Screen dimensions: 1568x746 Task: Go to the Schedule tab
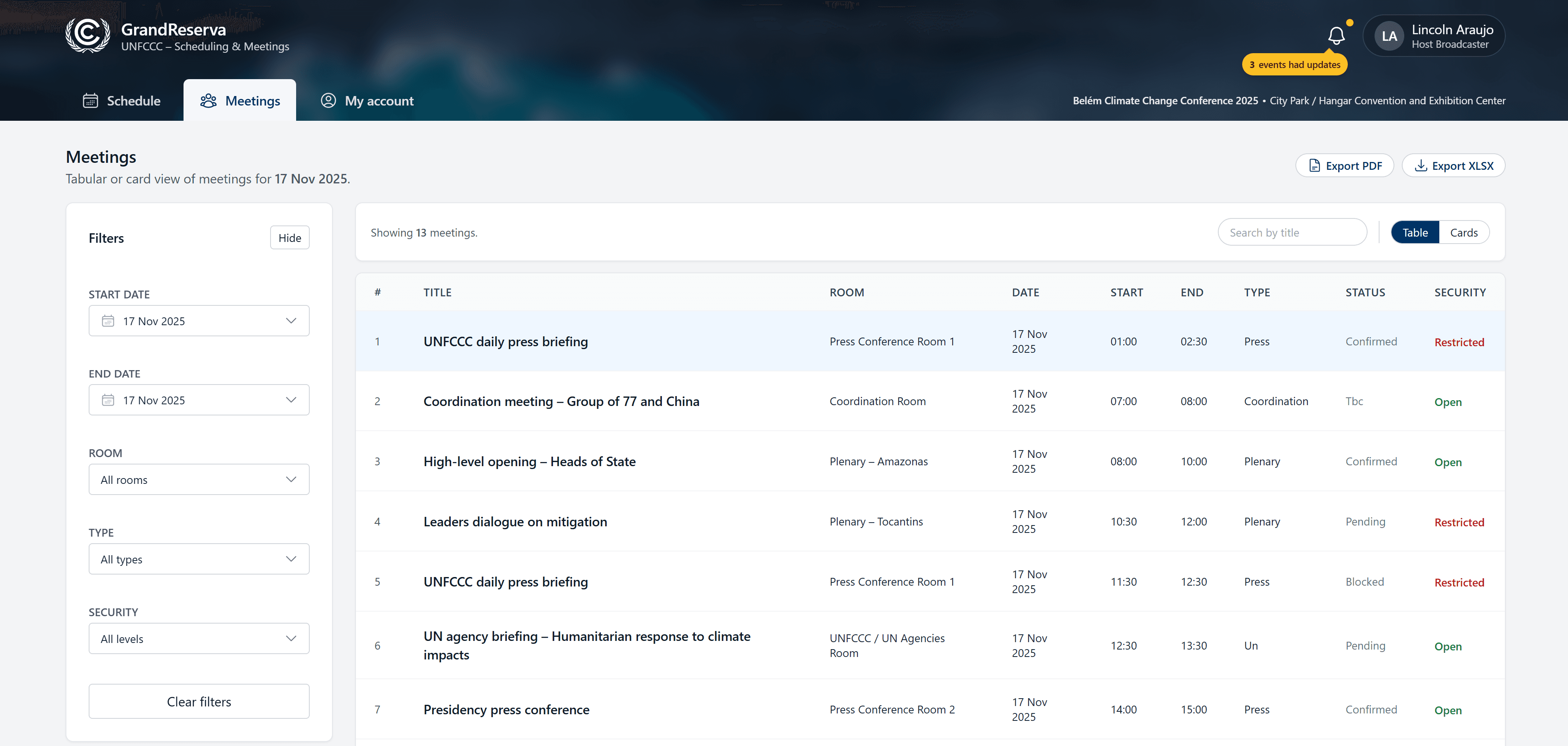[122, 101]
